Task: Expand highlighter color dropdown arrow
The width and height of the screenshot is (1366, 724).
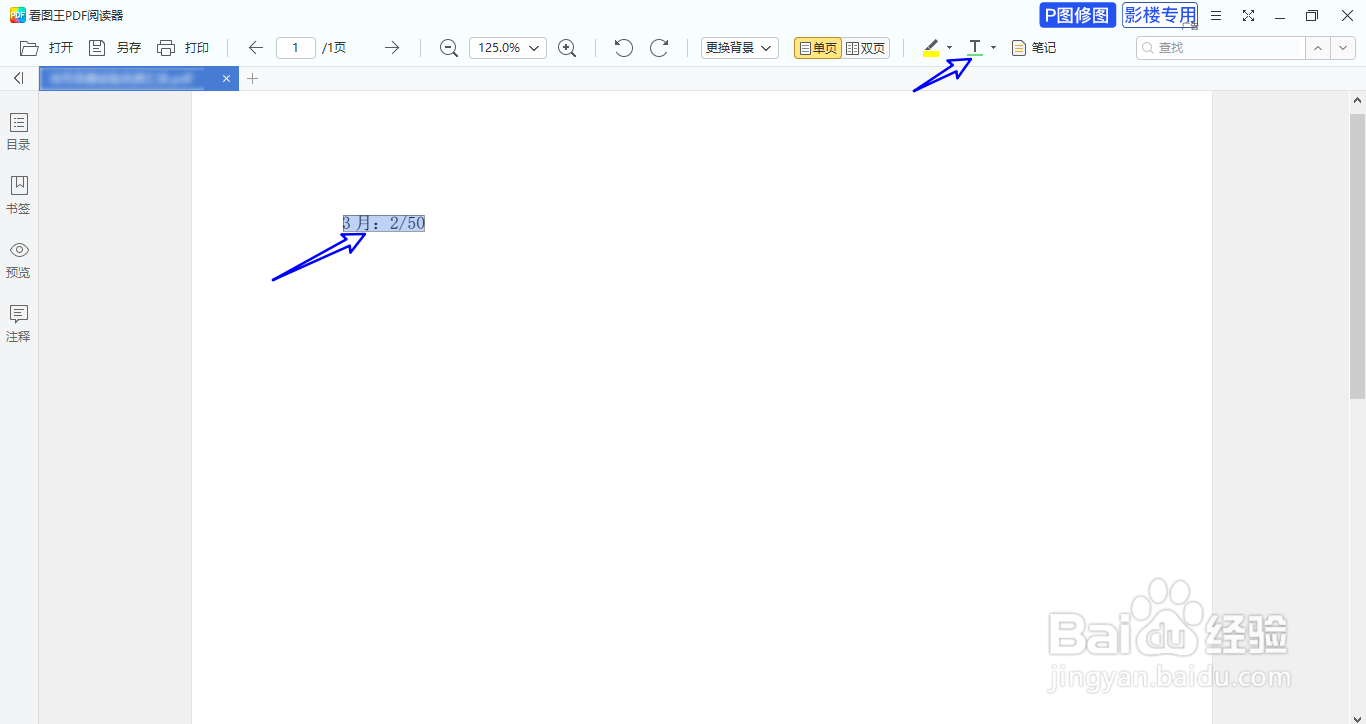Action: point(949,48)
